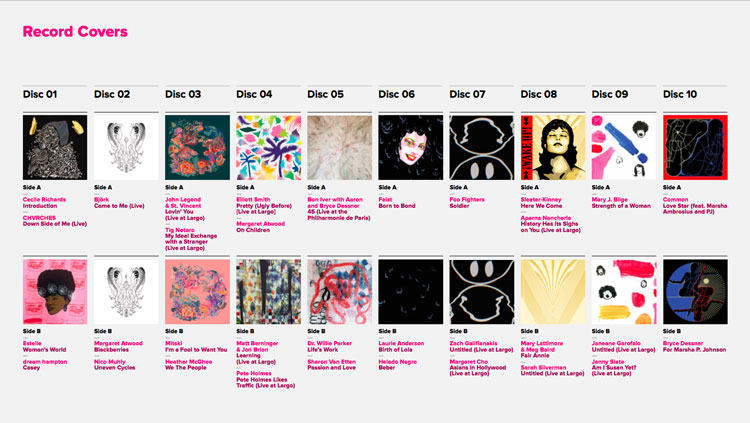Open Disc 03 Side B pink wreath cover
This screenshot has height=423, width=750.
point(197,292)
